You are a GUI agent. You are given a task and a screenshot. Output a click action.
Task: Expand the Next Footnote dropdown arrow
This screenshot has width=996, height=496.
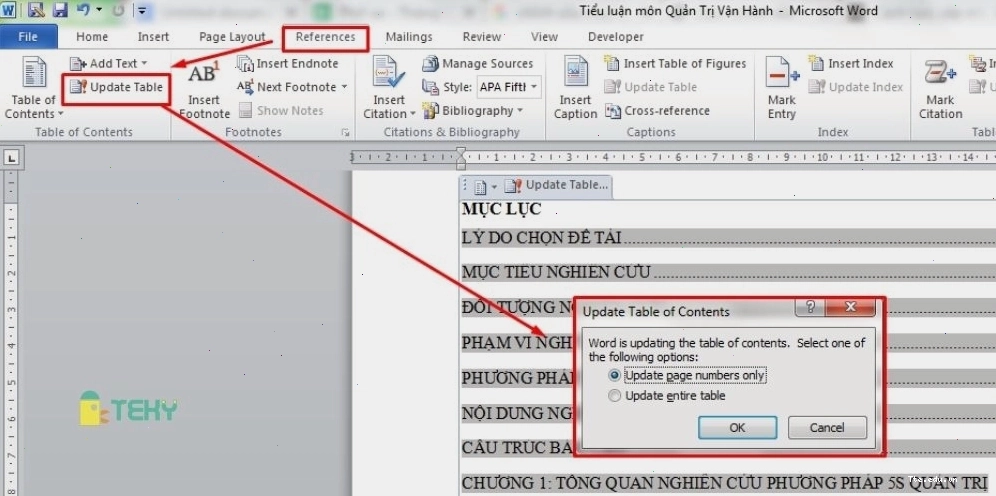coord(344,87)
